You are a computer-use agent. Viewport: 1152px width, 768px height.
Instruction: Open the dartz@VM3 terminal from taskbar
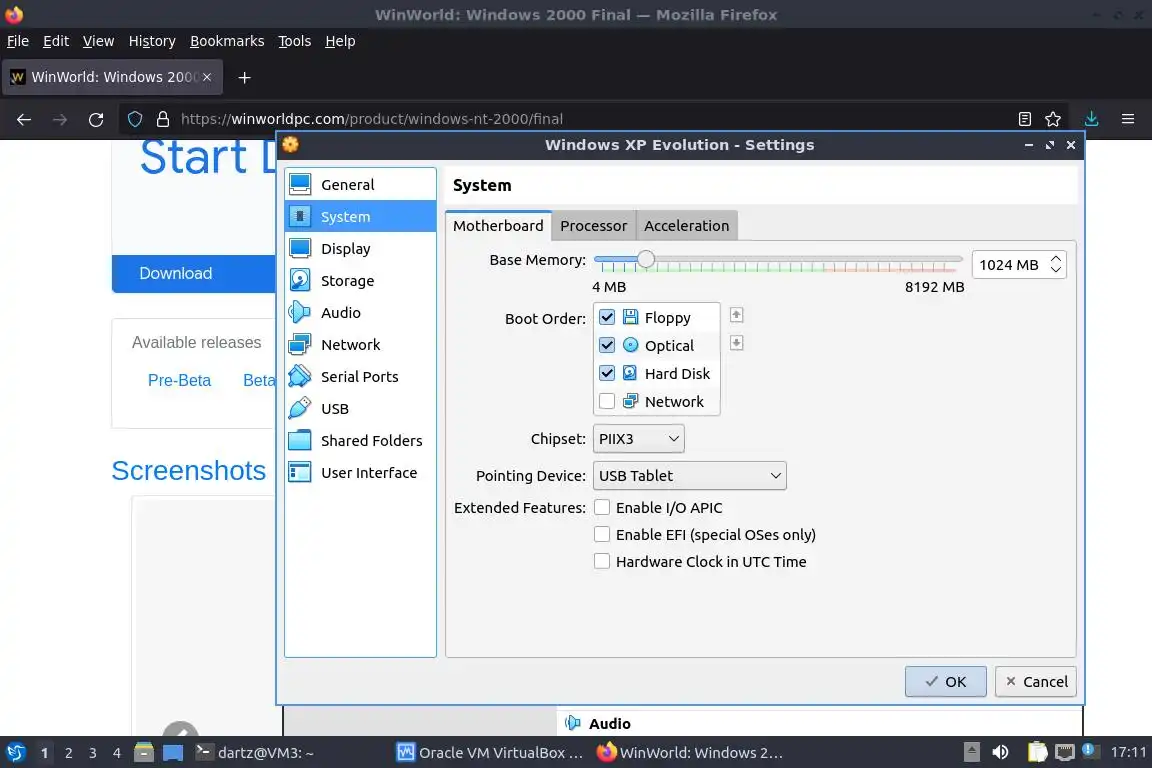(x=255, y=753)
